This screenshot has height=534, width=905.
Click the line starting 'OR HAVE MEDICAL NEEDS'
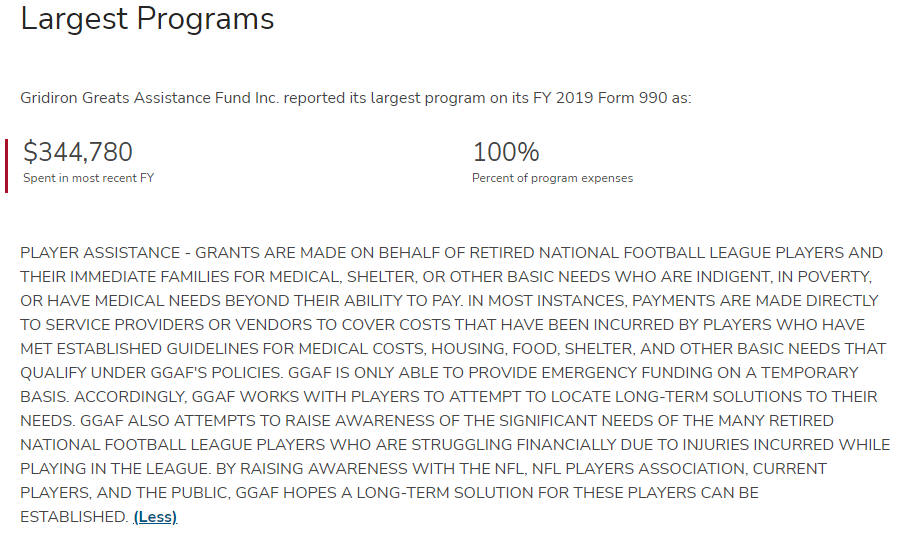click(449, 301)
